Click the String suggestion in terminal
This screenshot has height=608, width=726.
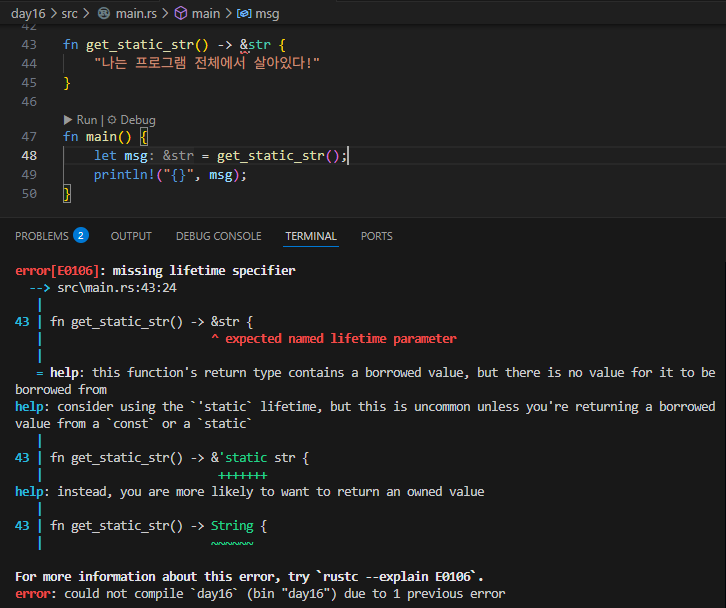click(232, 526)
